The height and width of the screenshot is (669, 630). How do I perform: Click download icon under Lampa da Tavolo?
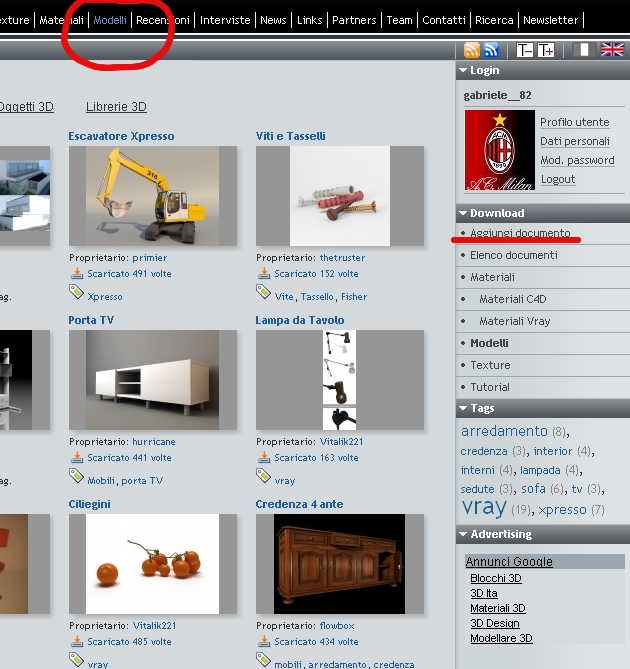coord(264,457)
